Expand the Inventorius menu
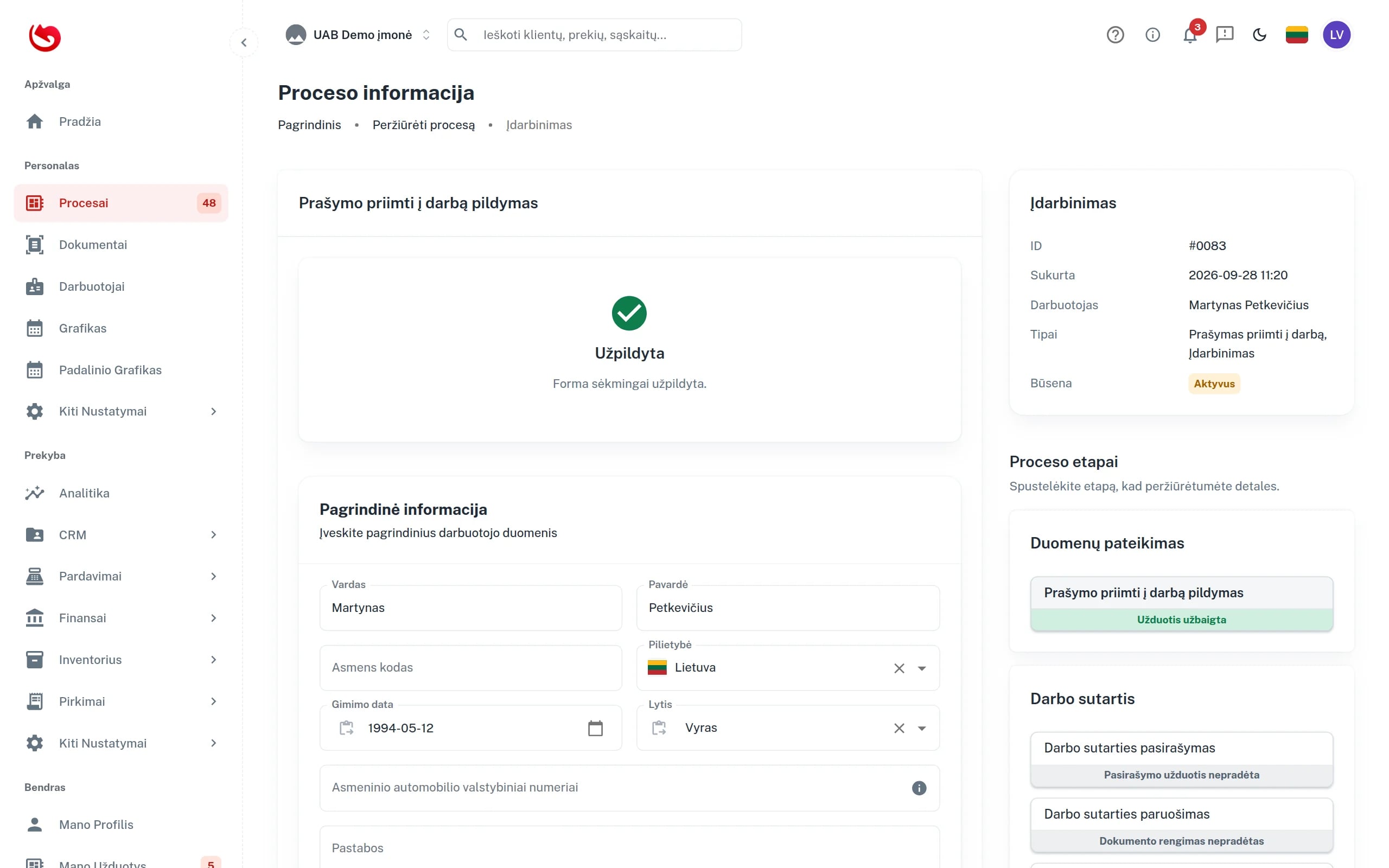 (121, 660)
